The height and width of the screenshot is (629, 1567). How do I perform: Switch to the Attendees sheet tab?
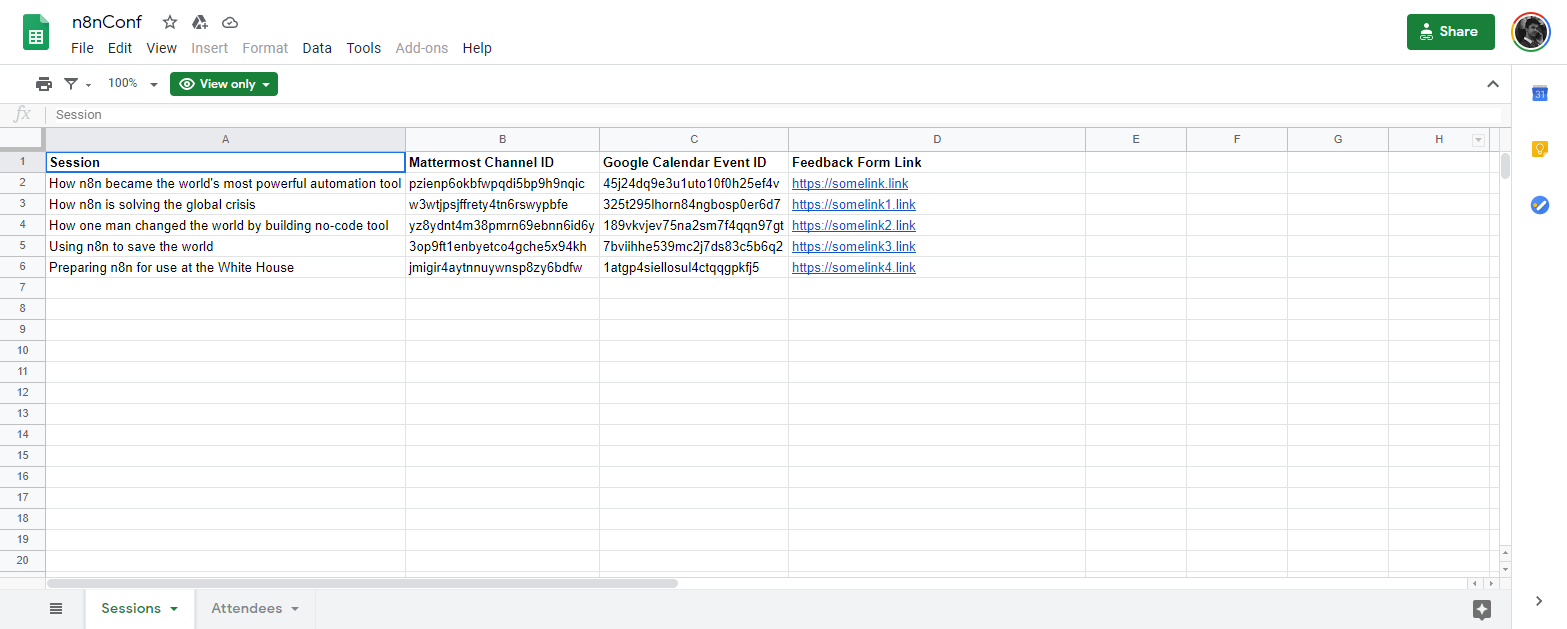coord(255,609)
